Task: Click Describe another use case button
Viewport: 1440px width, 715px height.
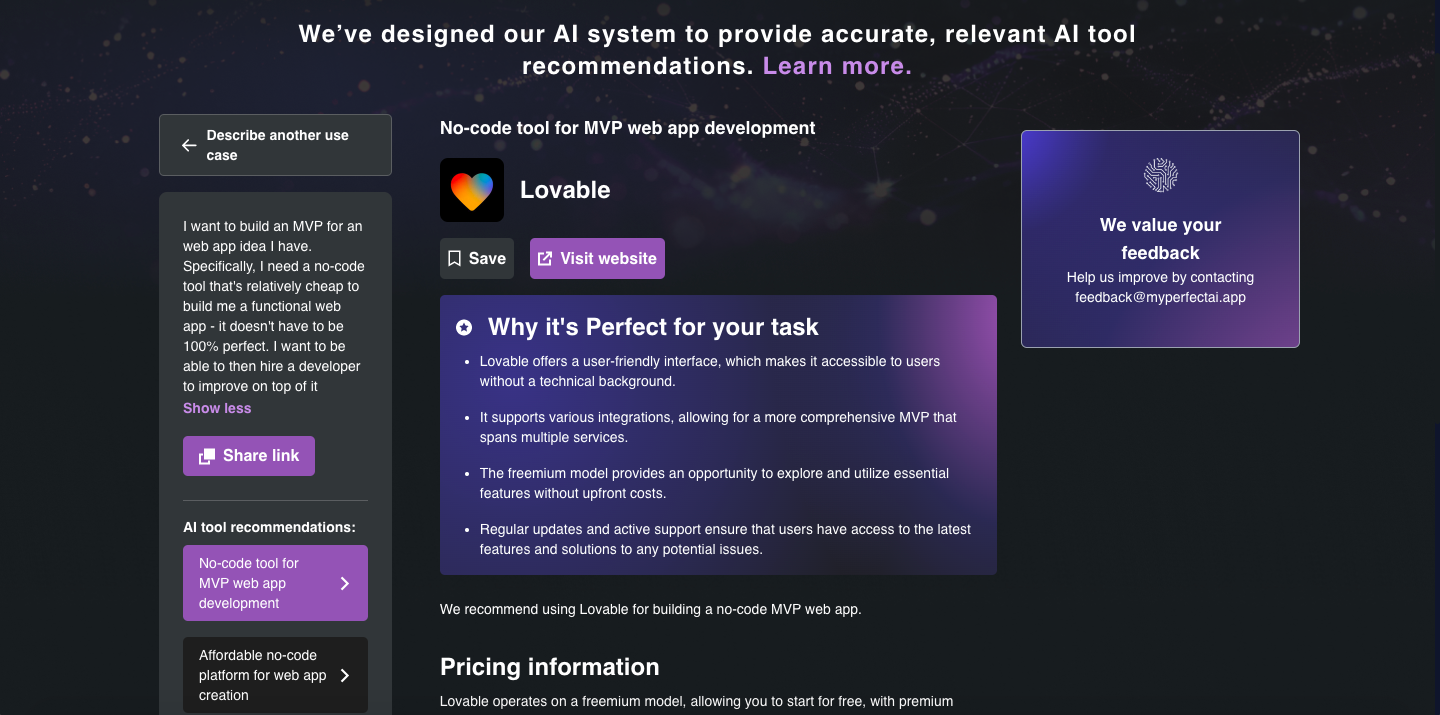Action: tap(275, 145)
